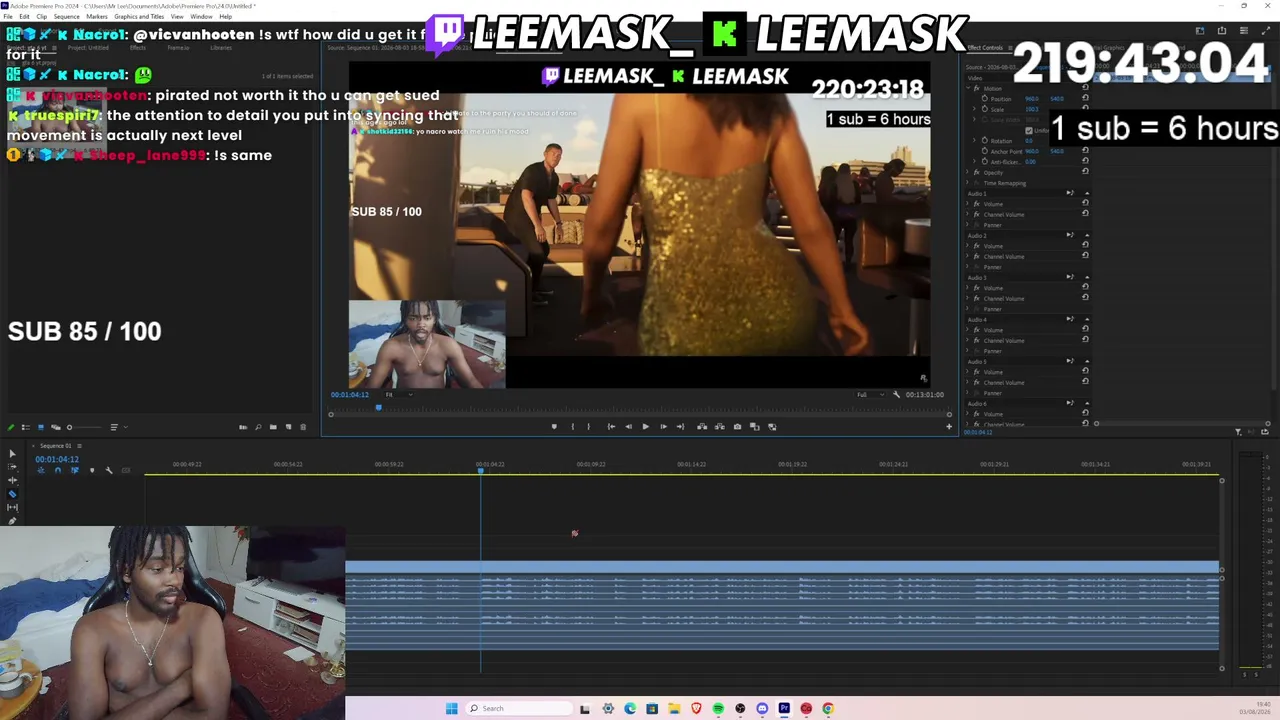Expand Audio 1 Channel Volume effect
1280x720 pixels.
(969, 214)
